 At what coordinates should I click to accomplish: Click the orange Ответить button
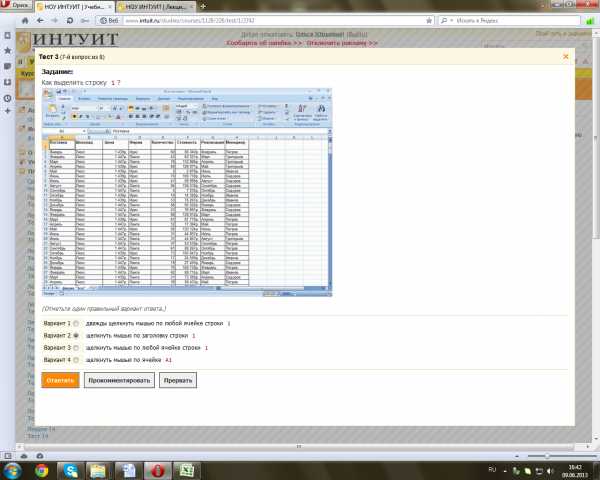(x=60, y=380)
